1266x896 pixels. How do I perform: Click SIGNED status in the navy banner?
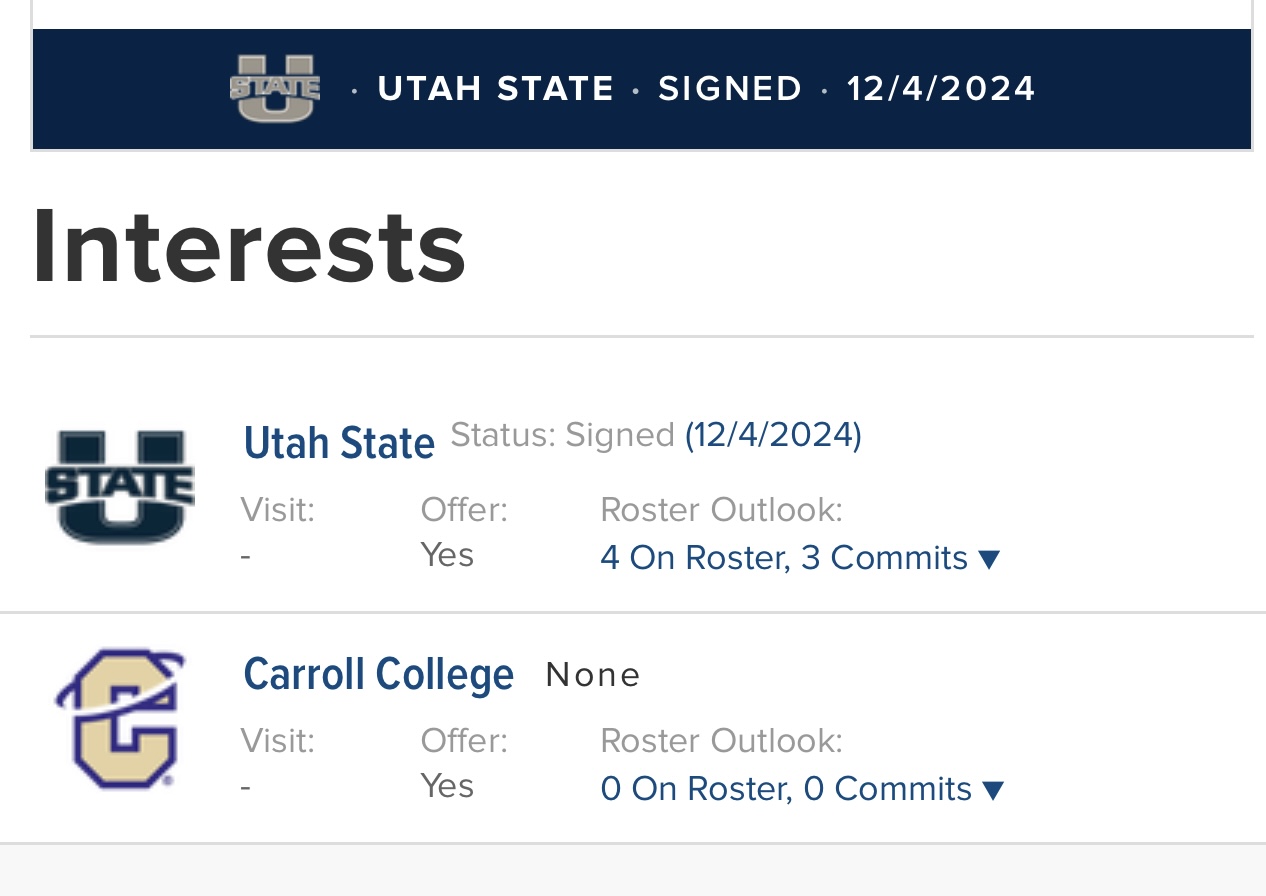pyautogui.click(x=730, y=89)
